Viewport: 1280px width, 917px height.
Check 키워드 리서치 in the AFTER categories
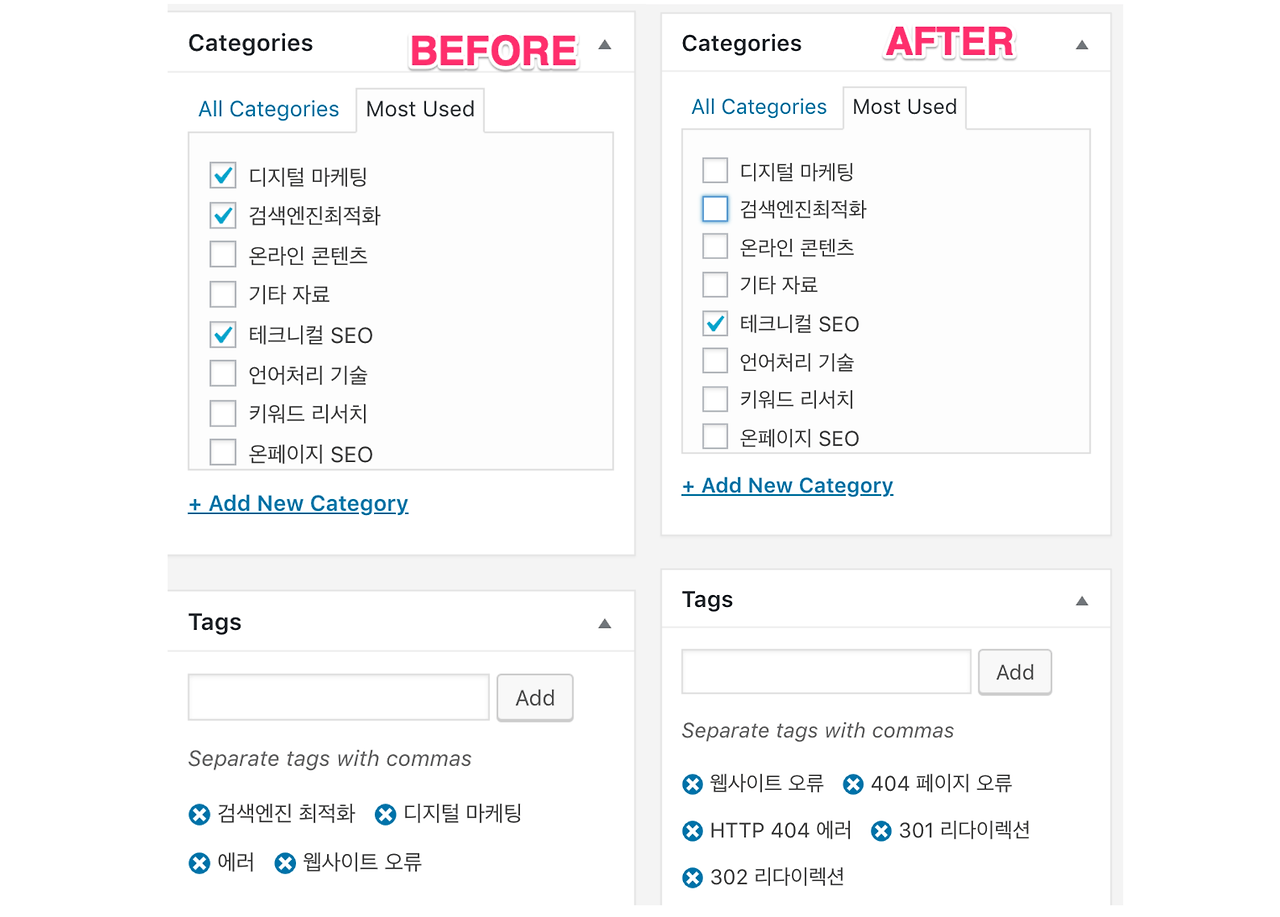pyautogui.click(x=715, y=399)
